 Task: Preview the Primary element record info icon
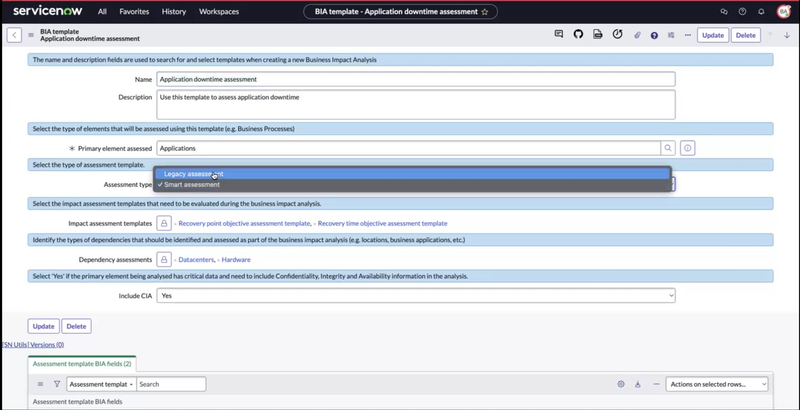coord(687,148)
